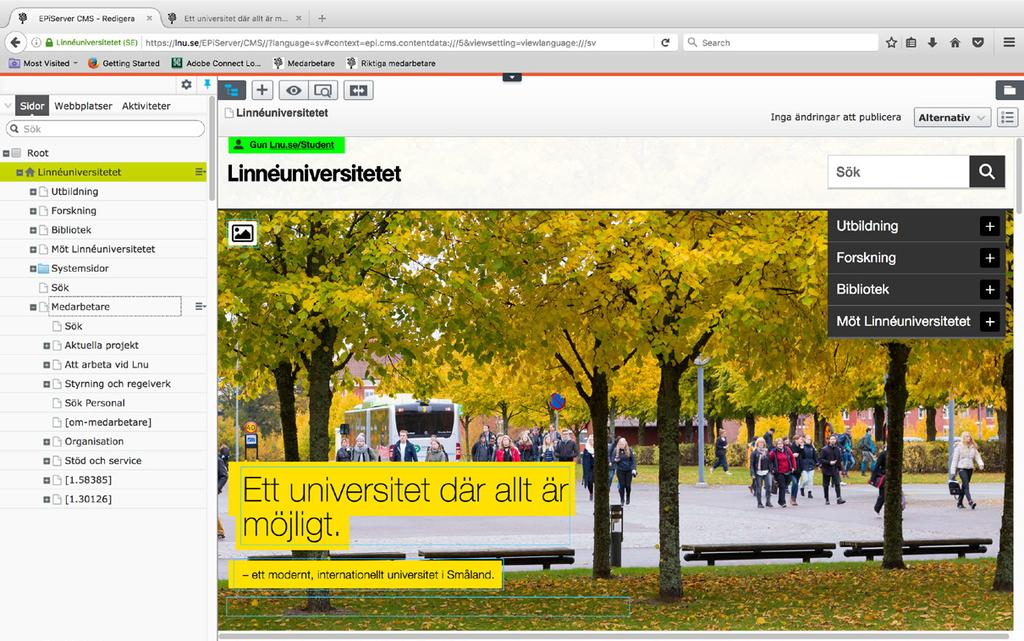Switch to all properties list view

pos(1008,117)
